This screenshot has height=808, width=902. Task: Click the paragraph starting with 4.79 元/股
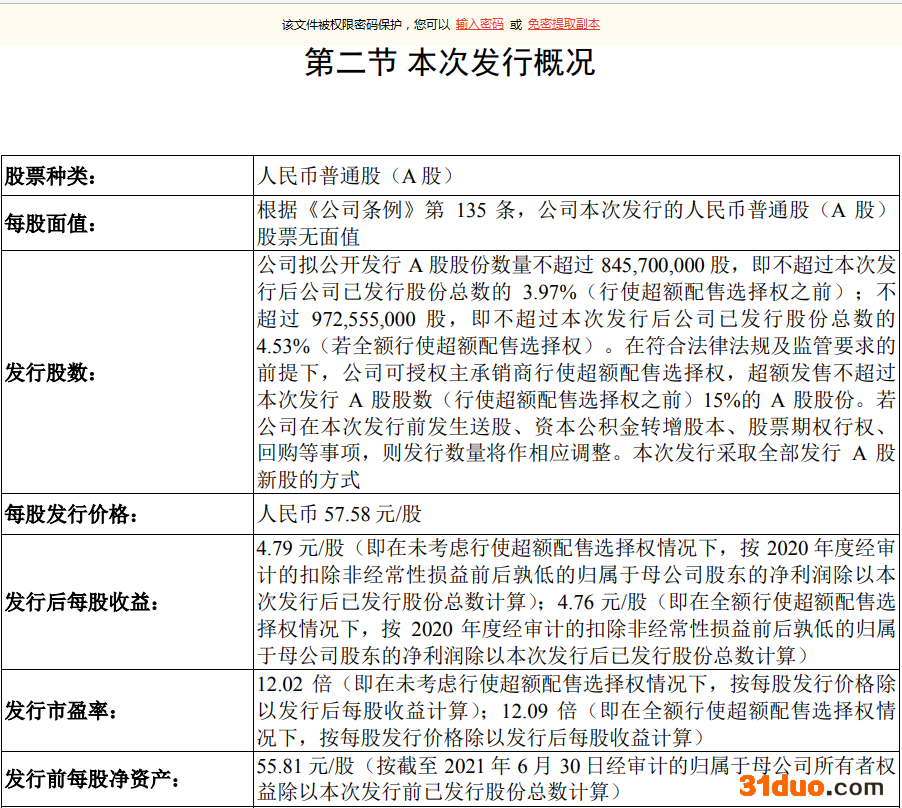click(x=575, y=603)
